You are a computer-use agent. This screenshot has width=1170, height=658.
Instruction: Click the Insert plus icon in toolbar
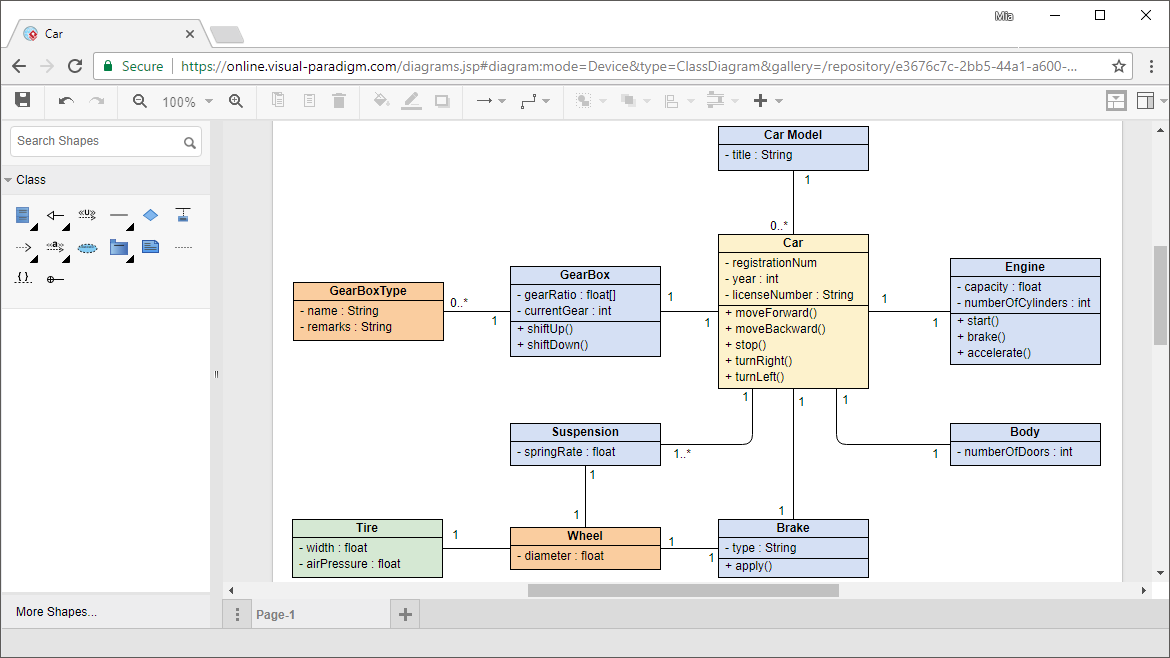(x=760, y=101)
